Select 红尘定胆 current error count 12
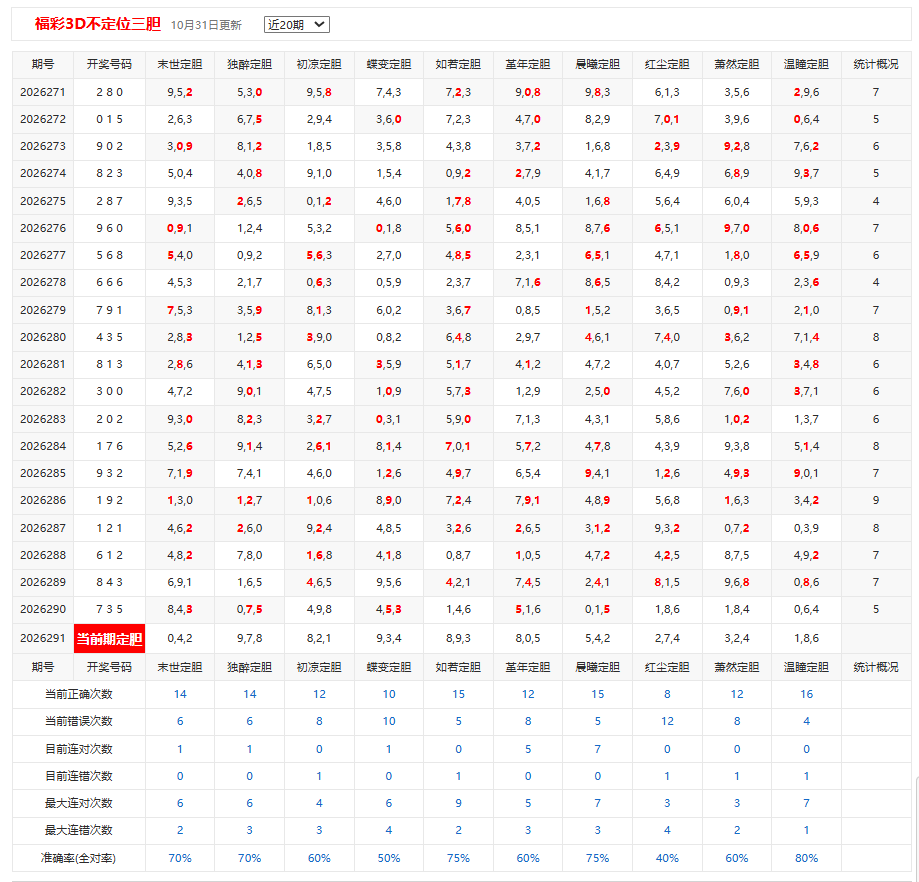The width and height of the screenshot is (919, 882). [667, 721]
